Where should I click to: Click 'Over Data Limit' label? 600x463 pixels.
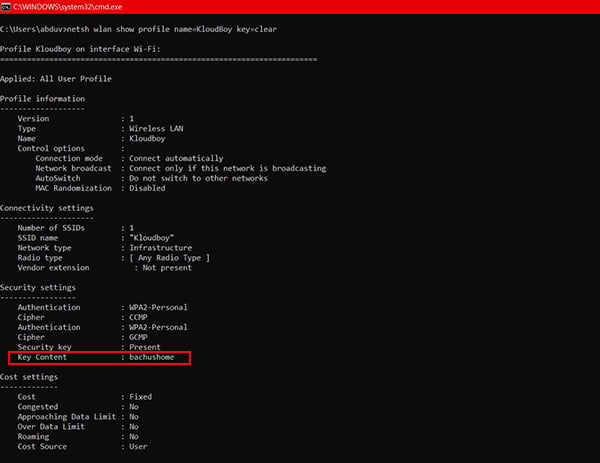pyautogui.click(x=51, y=427)
